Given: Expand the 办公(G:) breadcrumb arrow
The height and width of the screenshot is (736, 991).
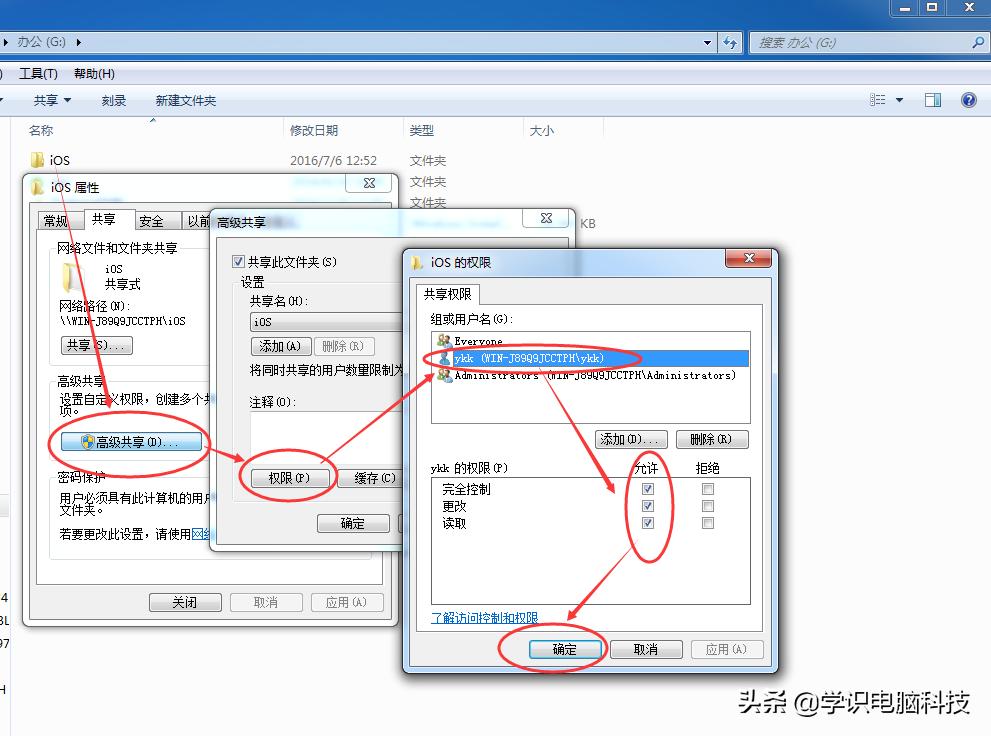Looking at the screenshot, I should coord(79,42).
